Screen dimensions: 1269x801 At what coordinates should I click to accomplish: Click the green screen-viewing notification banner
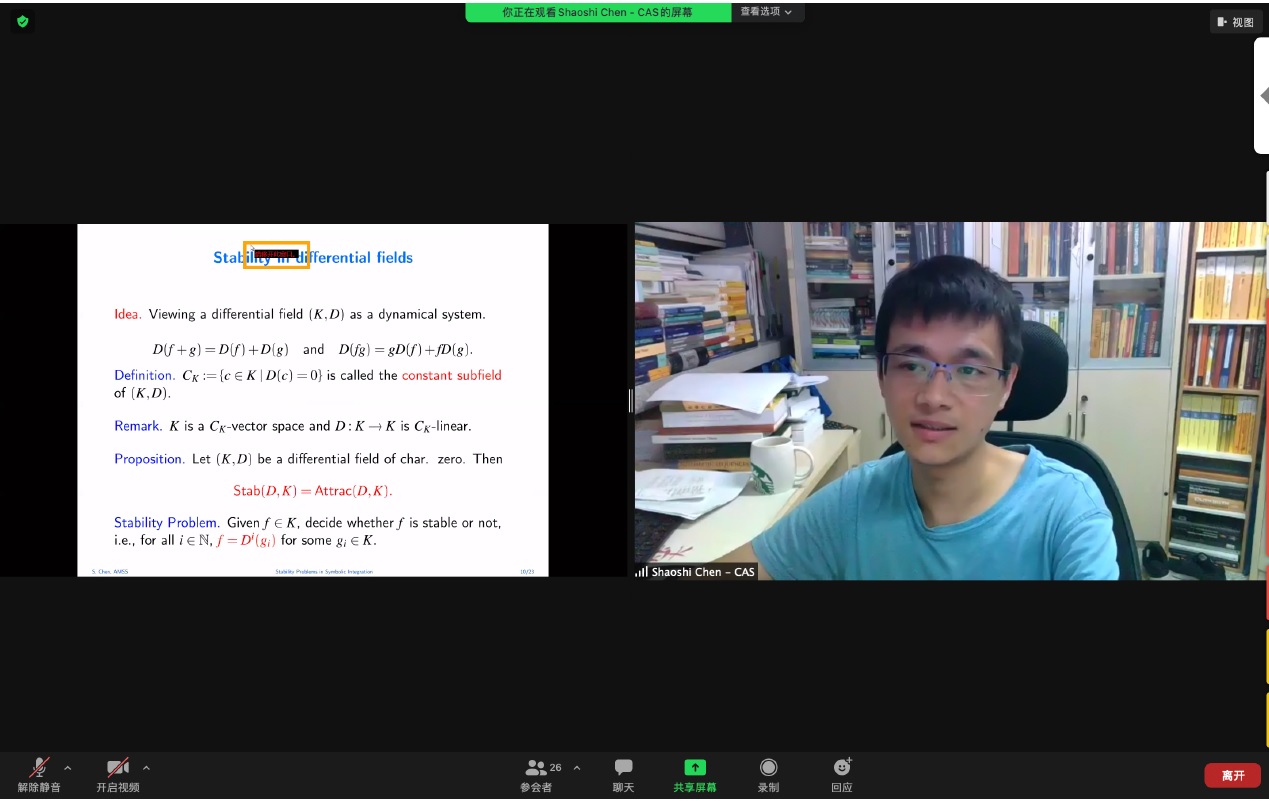pos(598,12)
